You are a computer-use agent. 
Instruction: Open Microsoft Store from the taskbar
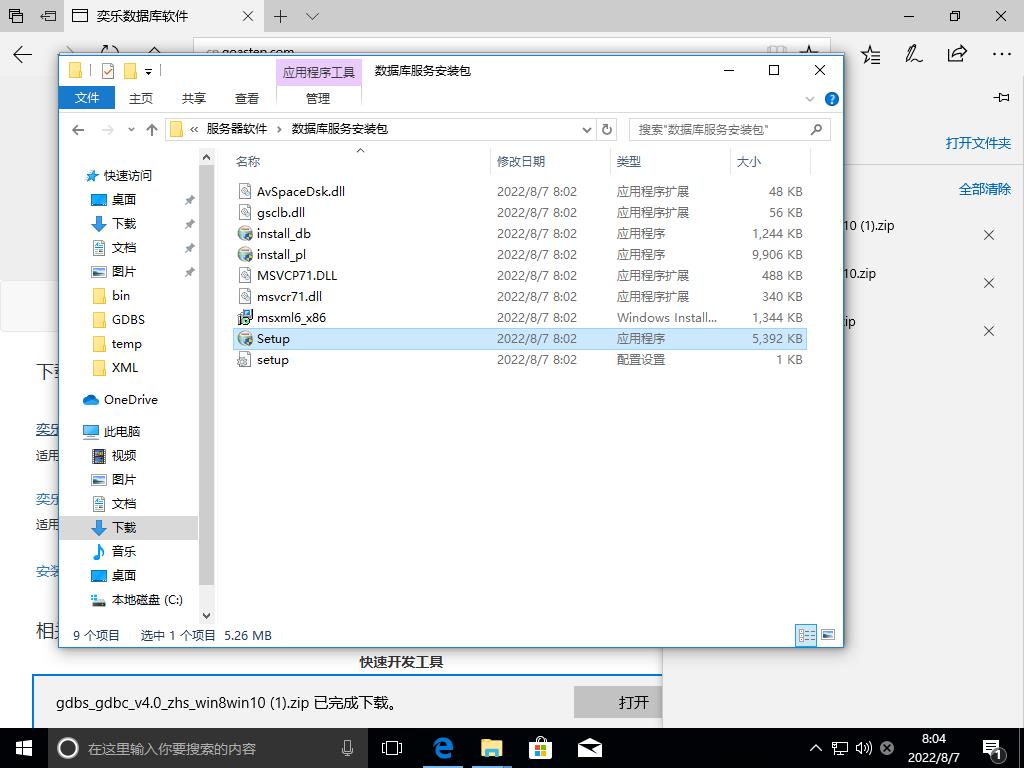coord(540,747)
